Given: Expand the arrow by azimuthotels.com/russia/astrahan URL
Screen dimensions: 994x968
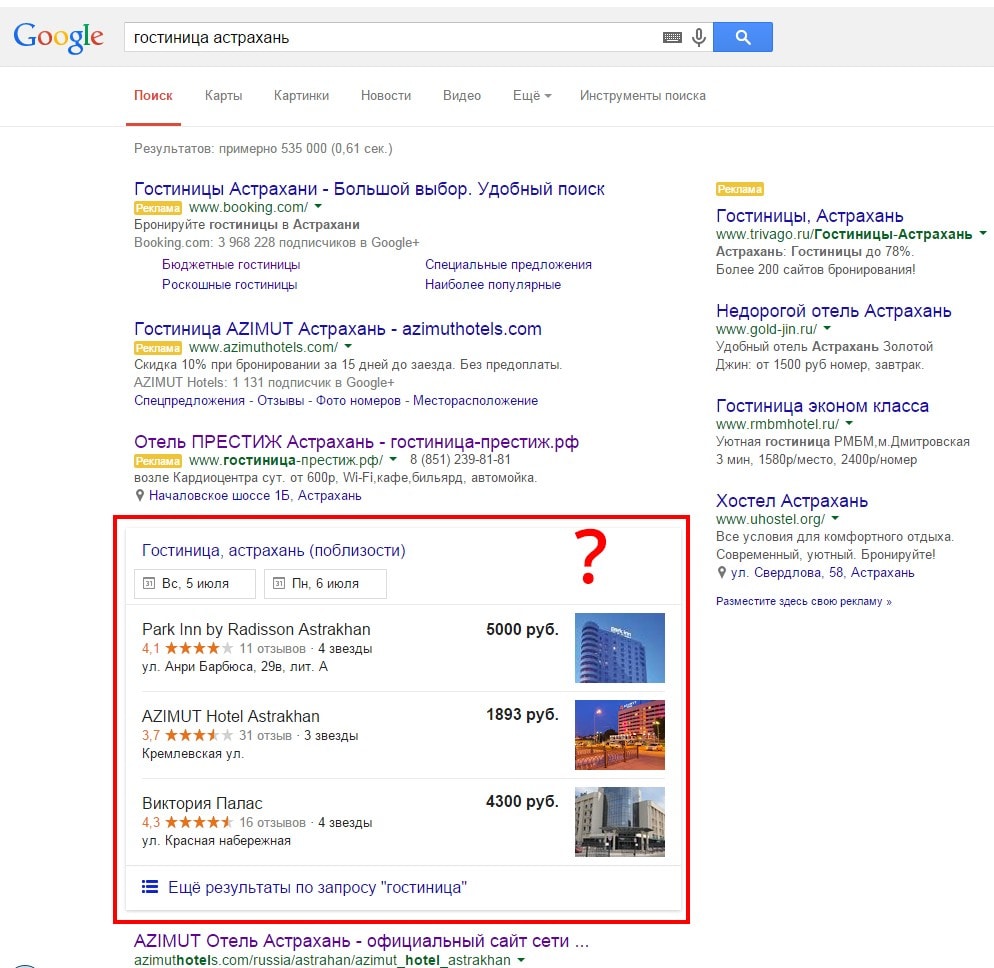Looking at the screenshot, I should pyautogui.click(x=520, y=960).
